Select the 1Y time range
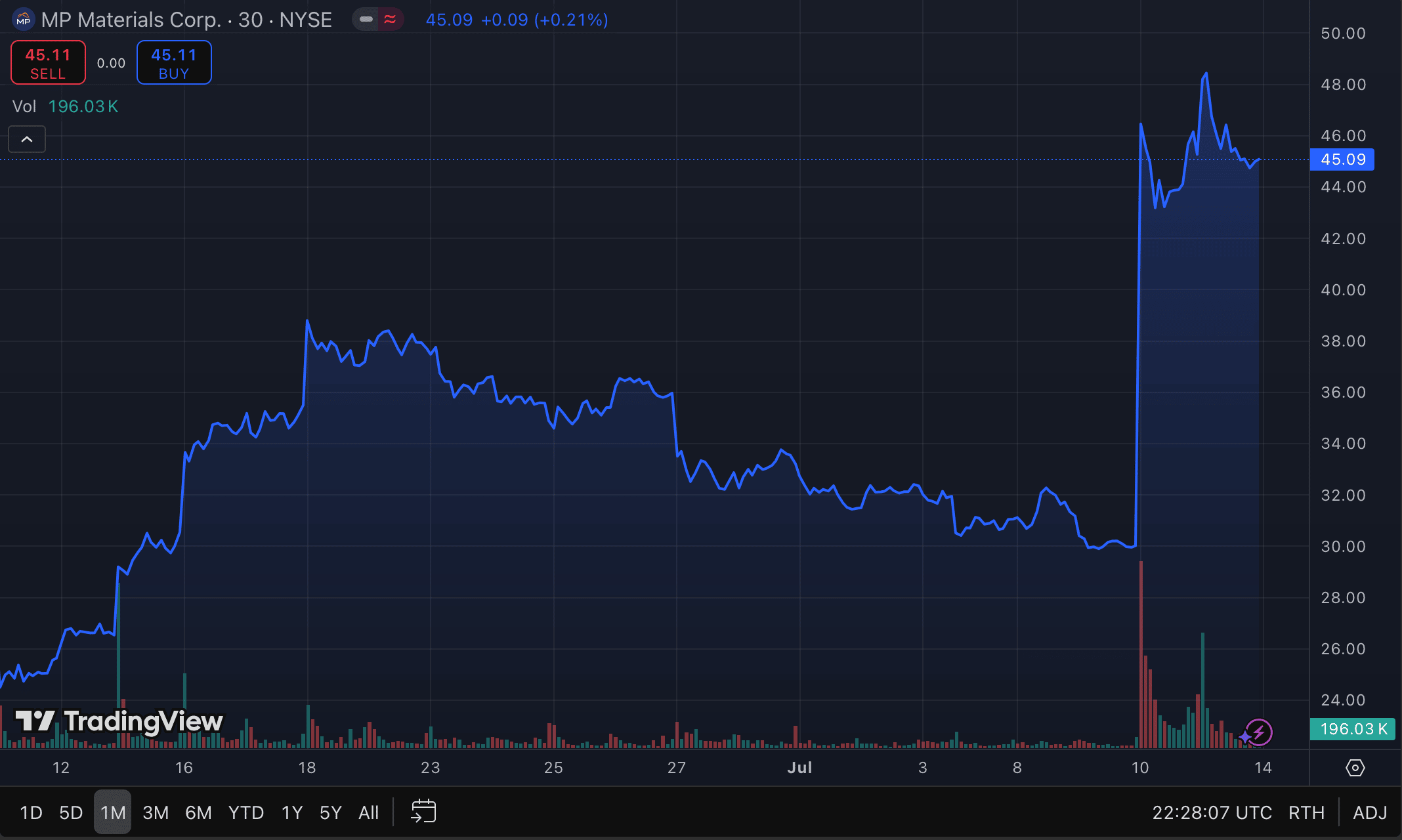Screen dimensions: 1402x840 click(292, 812)
